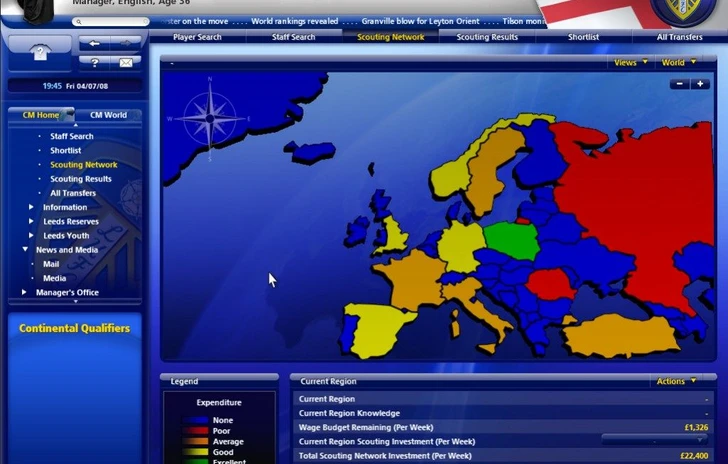Switch to the Player Search tab
Screen dimensions: 728x464
pos(197,37)
